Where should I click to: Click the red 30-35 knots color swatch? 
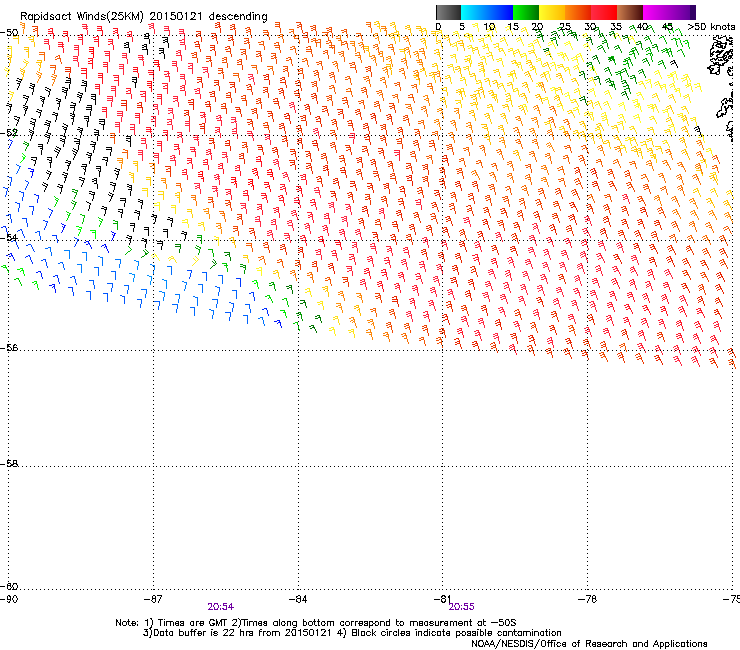click(604, 12)
